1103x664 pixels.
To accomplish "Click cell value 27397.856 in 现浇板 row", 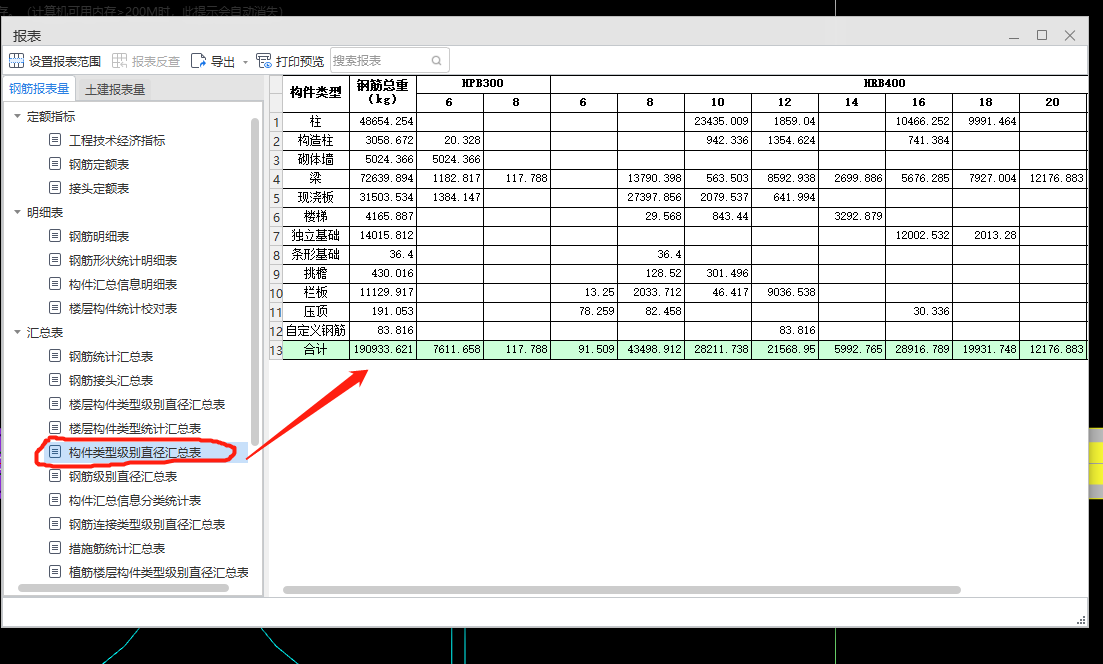I will pyautogui.click(x=651, y=197).
